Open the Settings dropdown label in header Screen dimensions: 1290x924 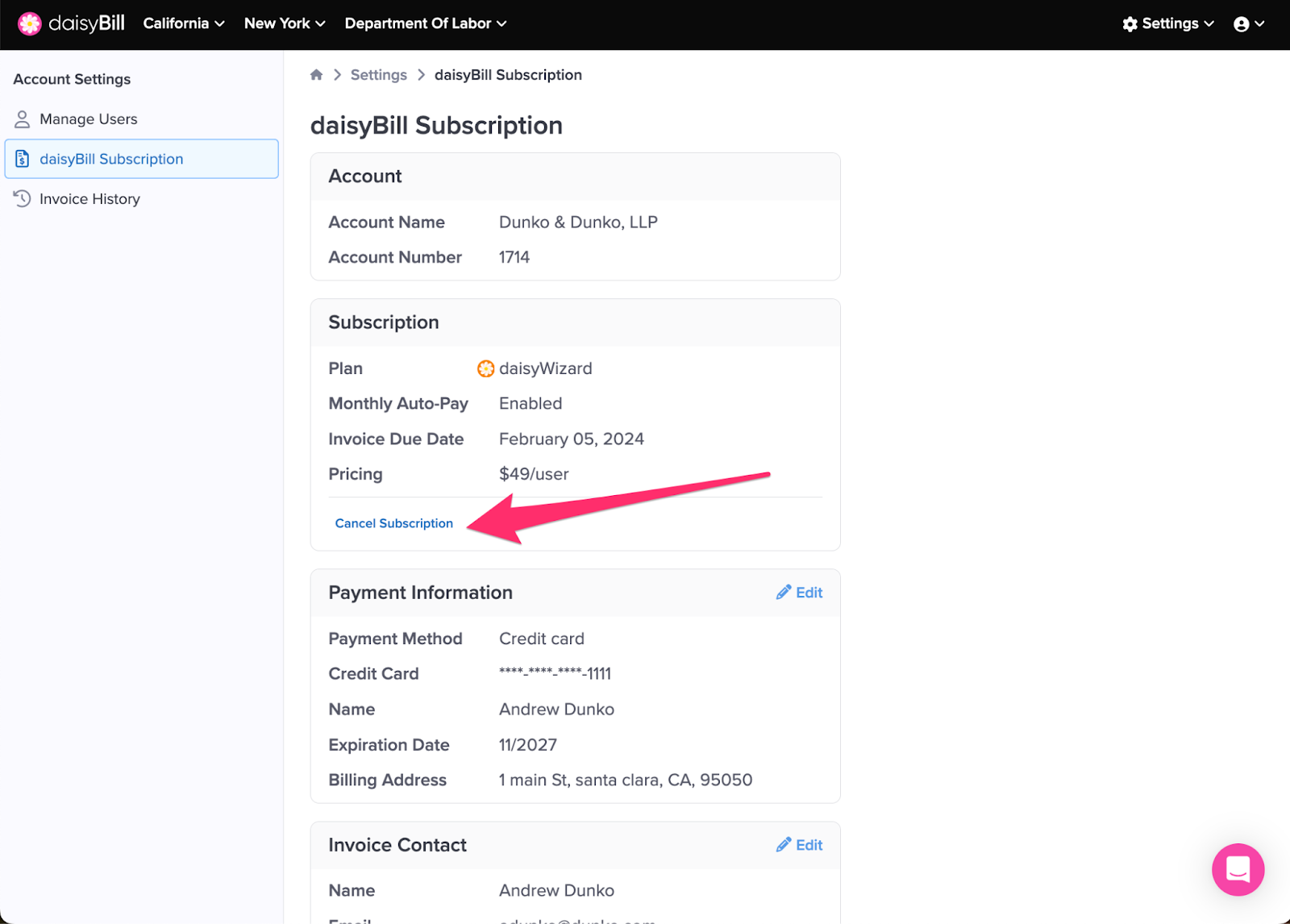pos(1170,23)
